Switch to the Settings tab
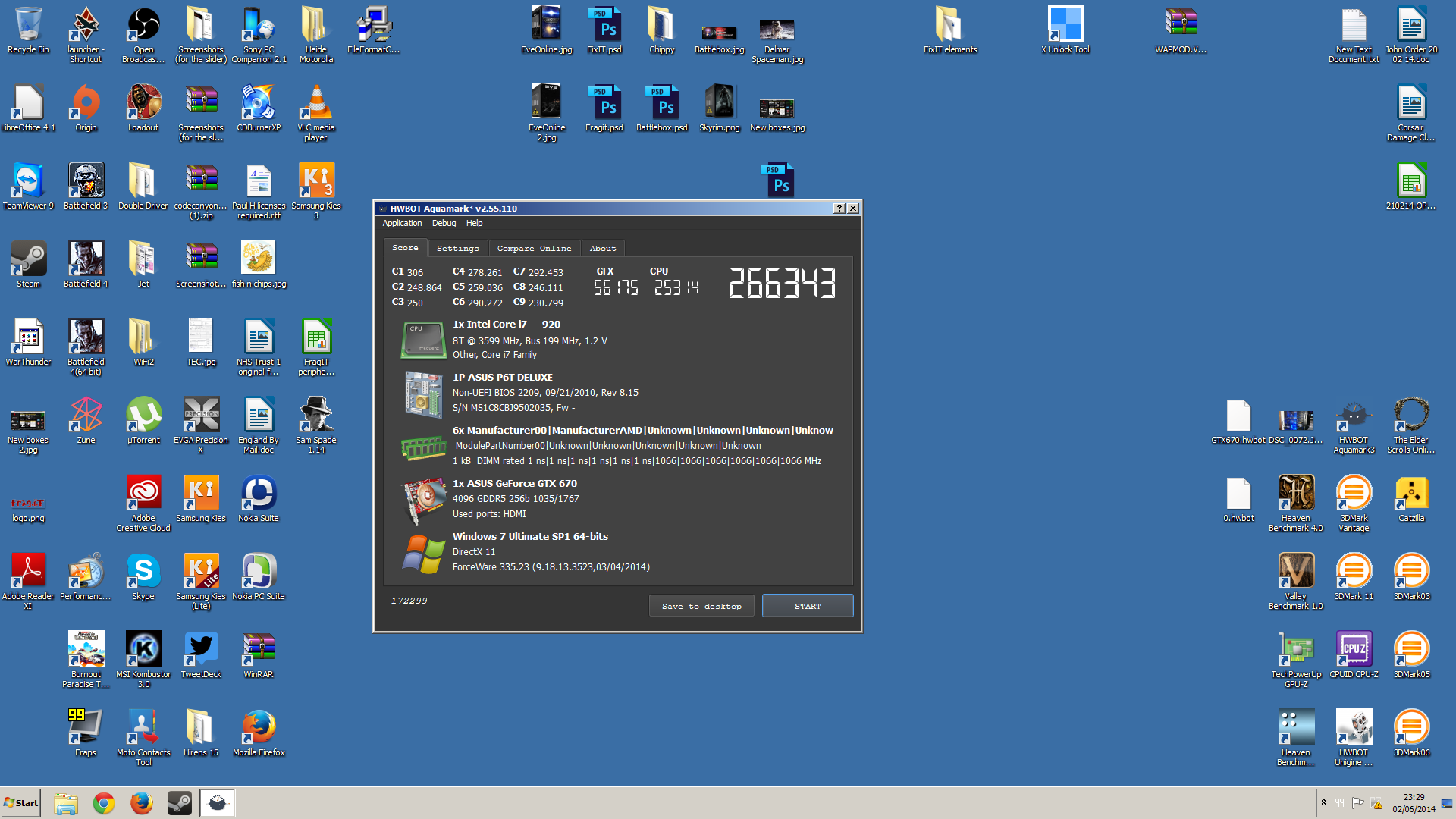The height and width of the screenshot is (819, 1456). pyautogui.click(x=458, y=248)
